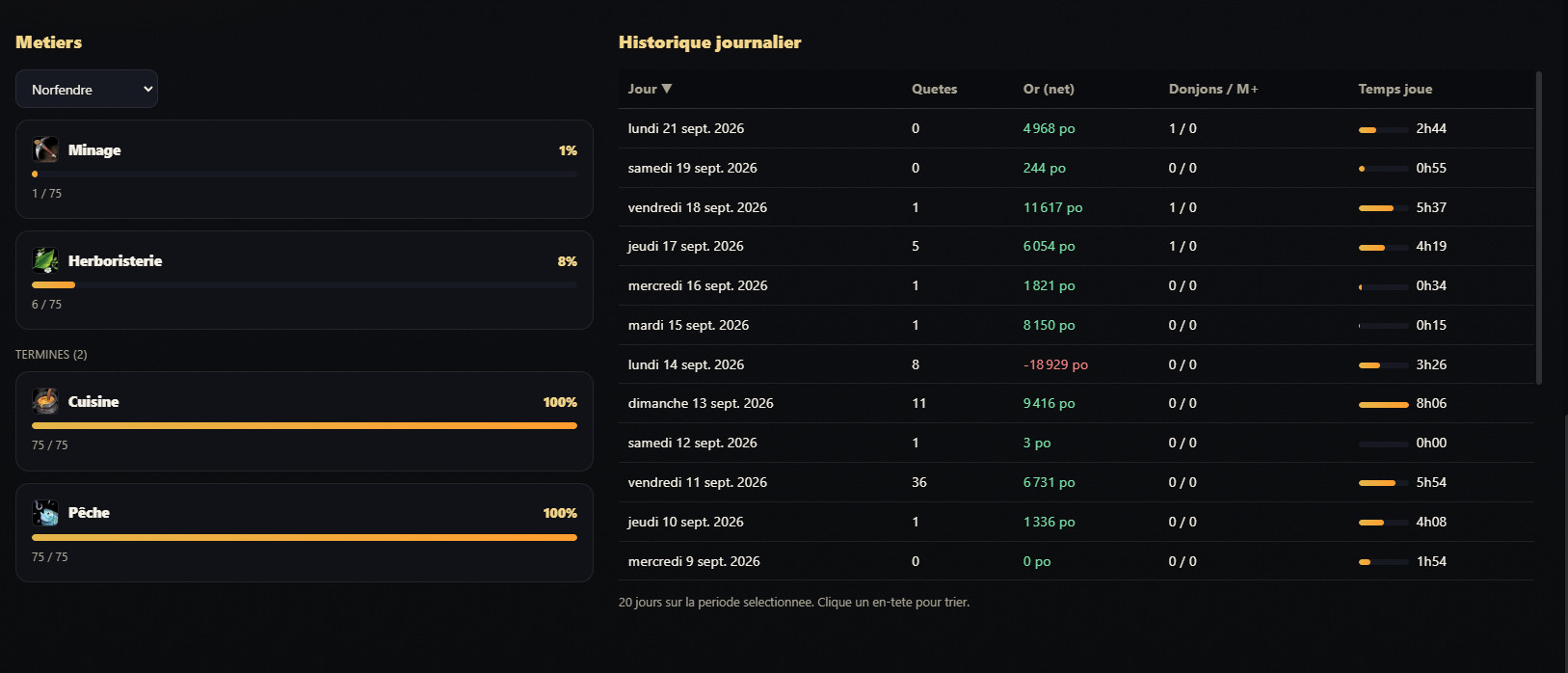
Task: Click the Cuisine full progress bar
Action: 305,425
